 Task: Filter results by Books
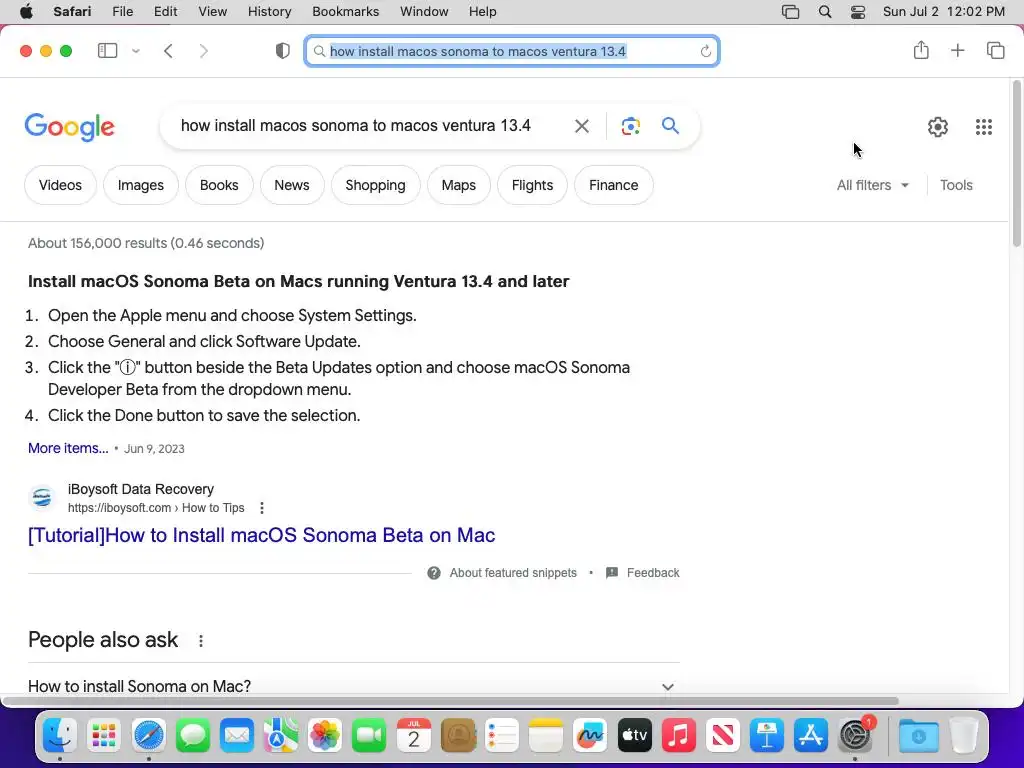point(219,185)
